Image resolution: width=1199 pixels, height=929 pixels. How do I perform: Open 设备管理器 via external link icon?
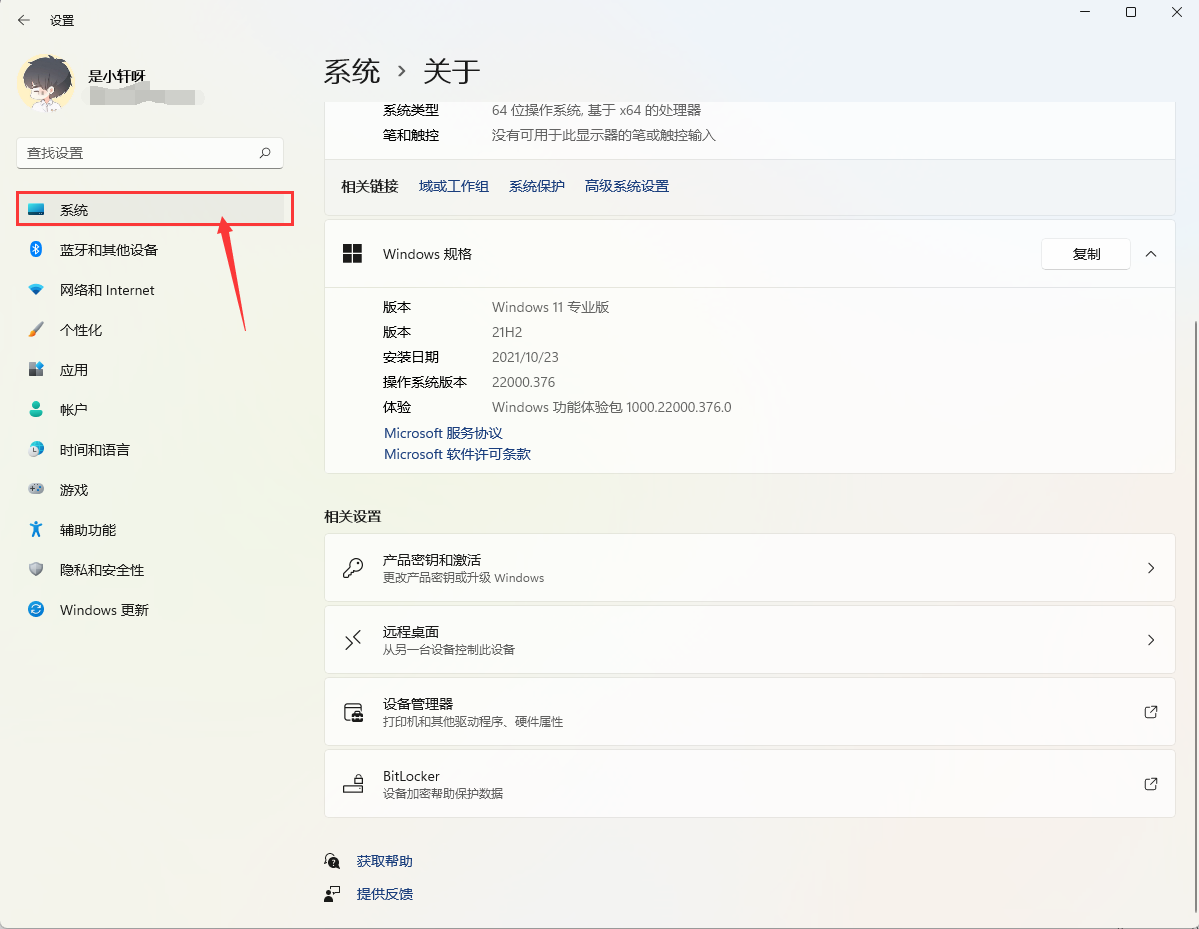1150,712
